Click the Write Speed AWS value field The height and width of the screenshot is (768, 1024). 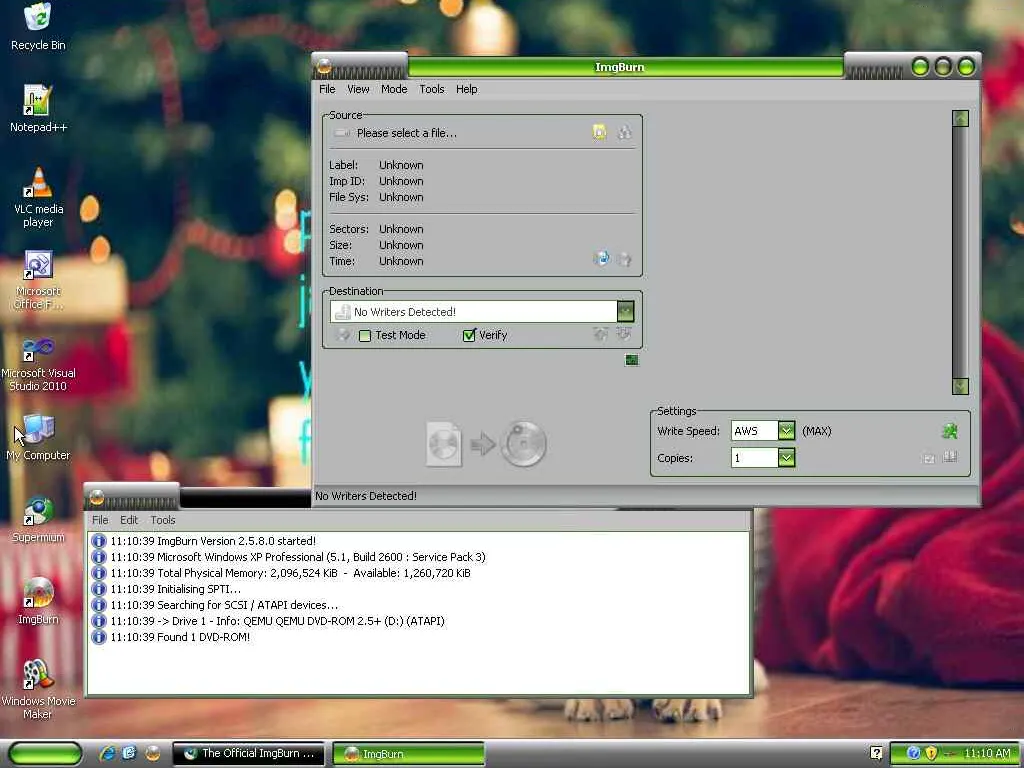pos(754,431)
